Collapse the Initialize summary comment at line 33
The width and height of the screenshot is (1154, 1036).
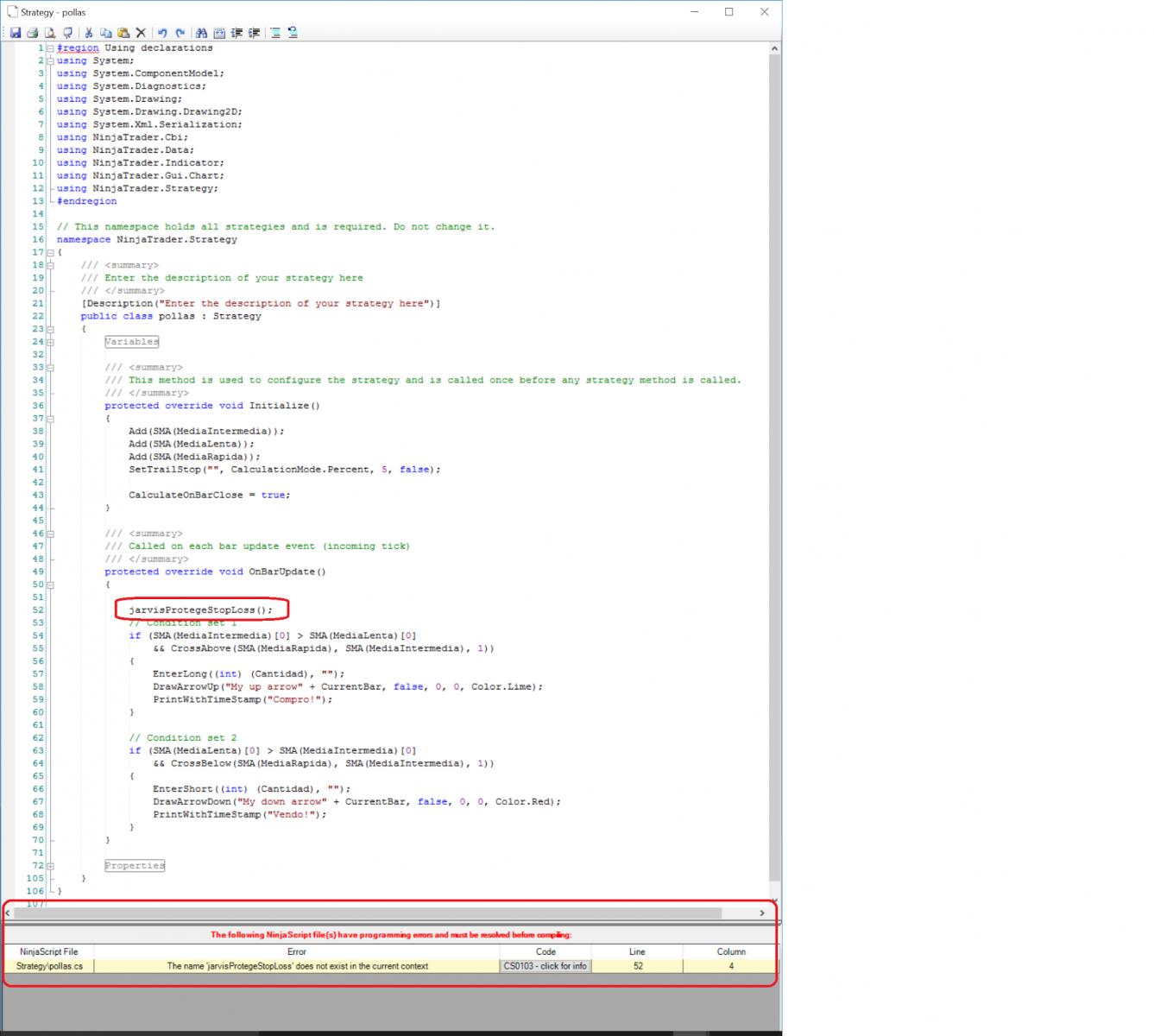tap(50, 368)
